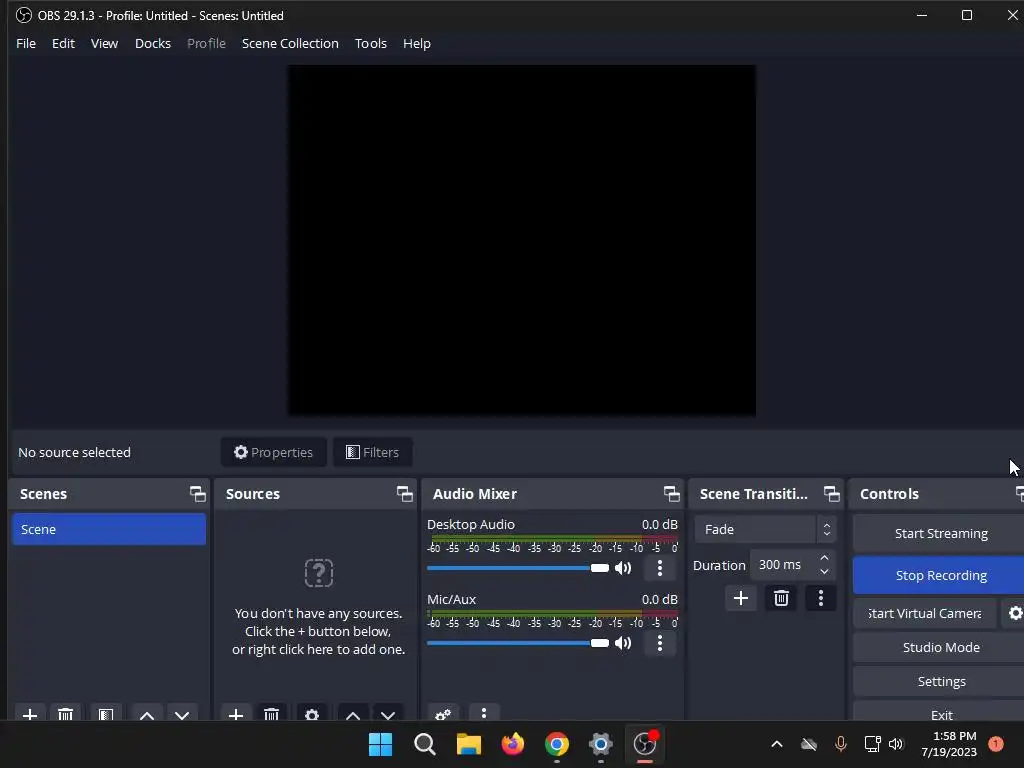Click the Mic/Aux 0.0 dB value
This screenshot has height=768, width=1024.
(x=660, y=599)
